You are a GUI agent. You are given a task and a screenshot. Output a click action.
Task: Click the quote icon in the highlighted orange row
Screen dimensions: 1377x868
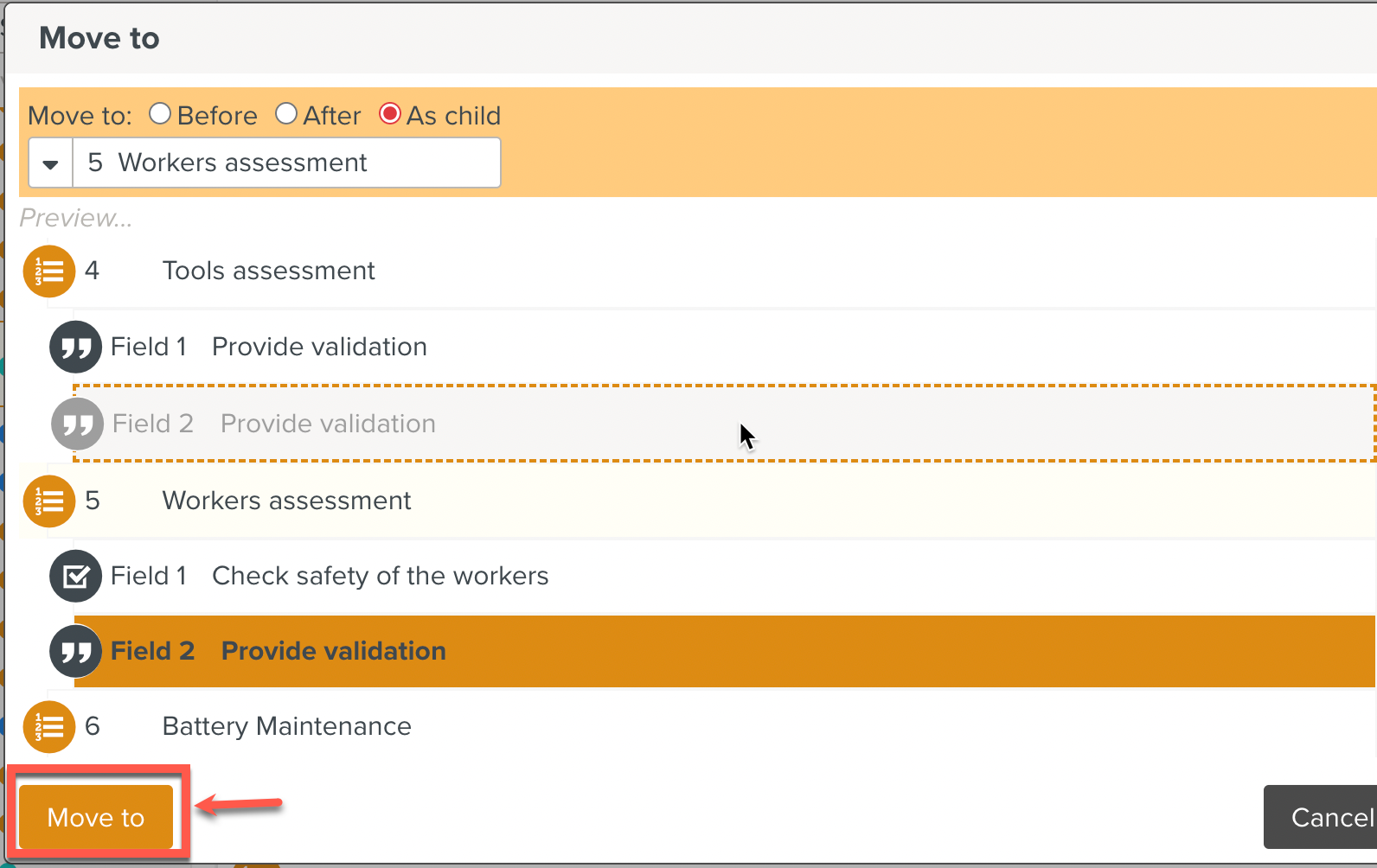pyautogui.click(x=76, y=652)
